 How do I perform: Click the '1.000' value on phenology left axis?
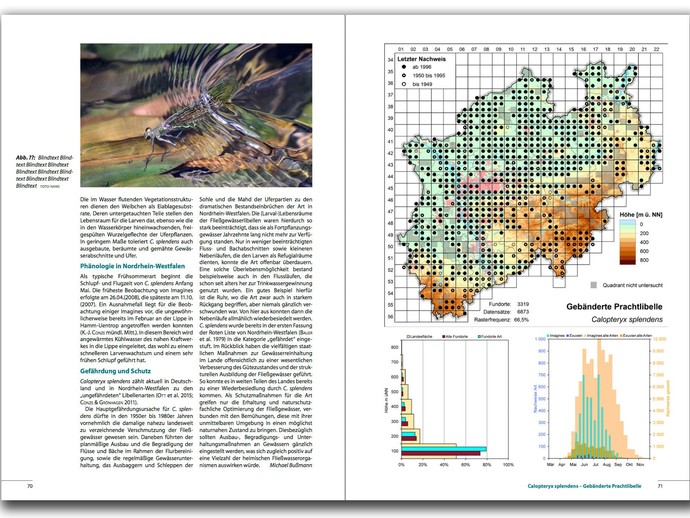(x=540, y=339)
